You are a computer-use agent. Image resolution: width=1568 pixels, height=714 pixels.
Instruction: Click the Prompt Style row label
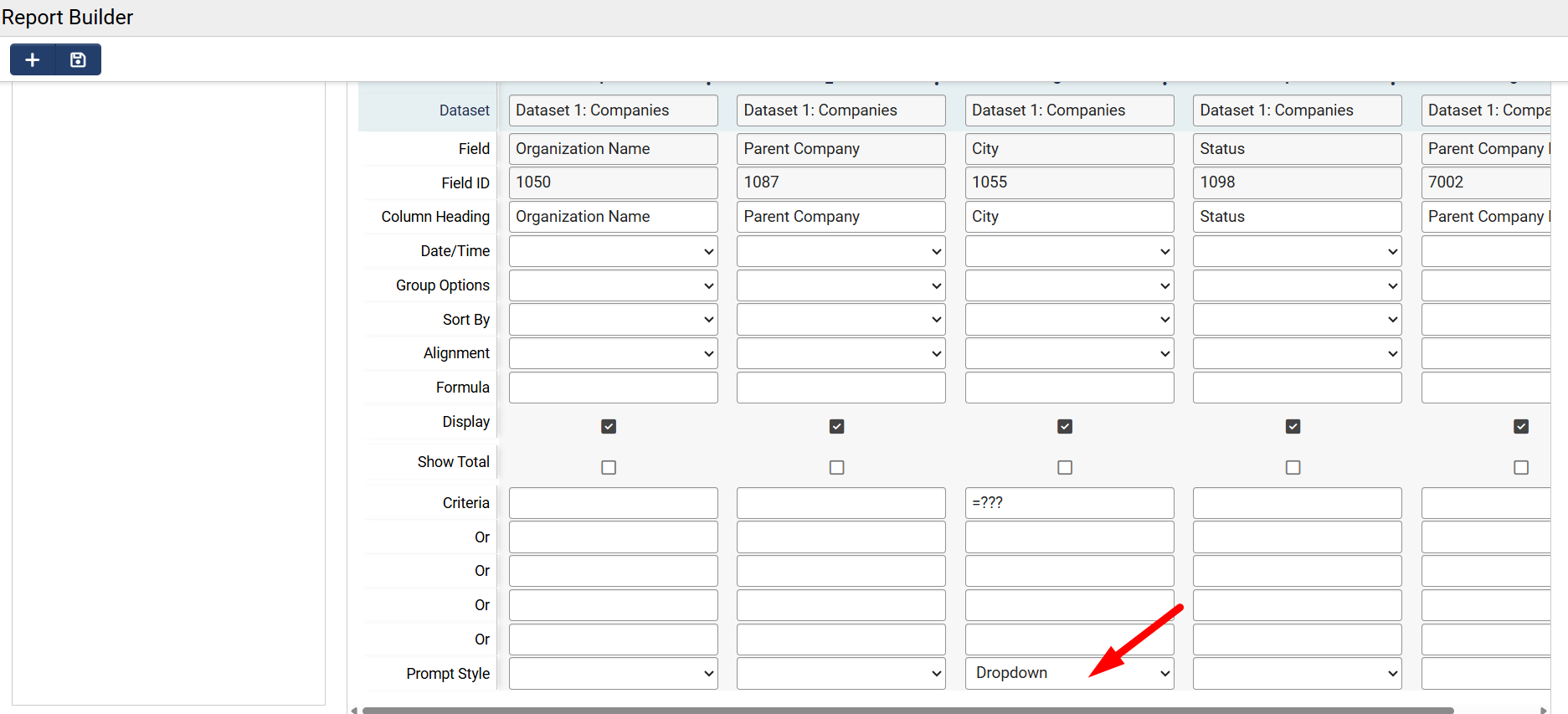(448, 674)
